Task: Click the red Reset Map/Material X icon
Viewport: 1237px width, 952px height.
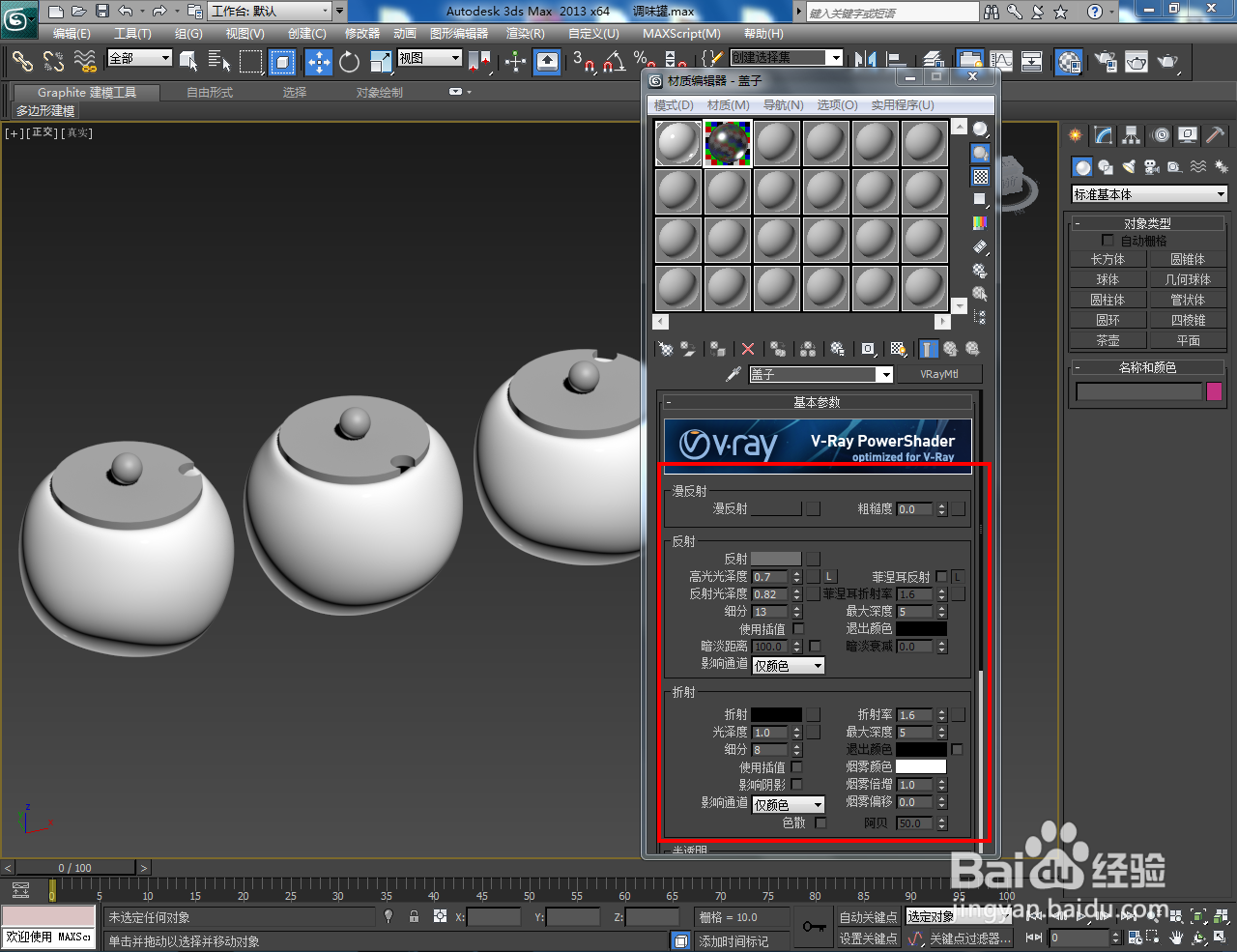Action: pos(747,349)
